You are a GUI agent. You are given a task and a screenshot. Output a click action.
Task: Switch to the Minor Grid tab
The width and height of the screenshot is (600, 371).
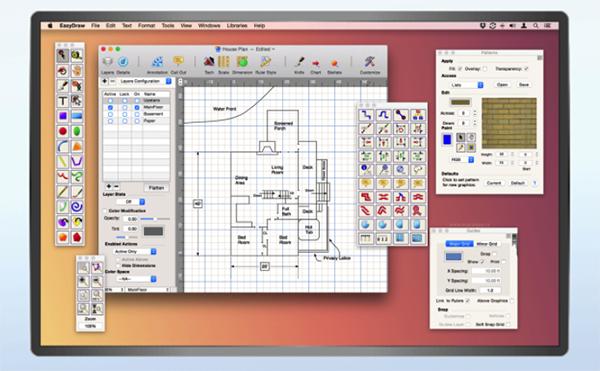coord(487,244)
